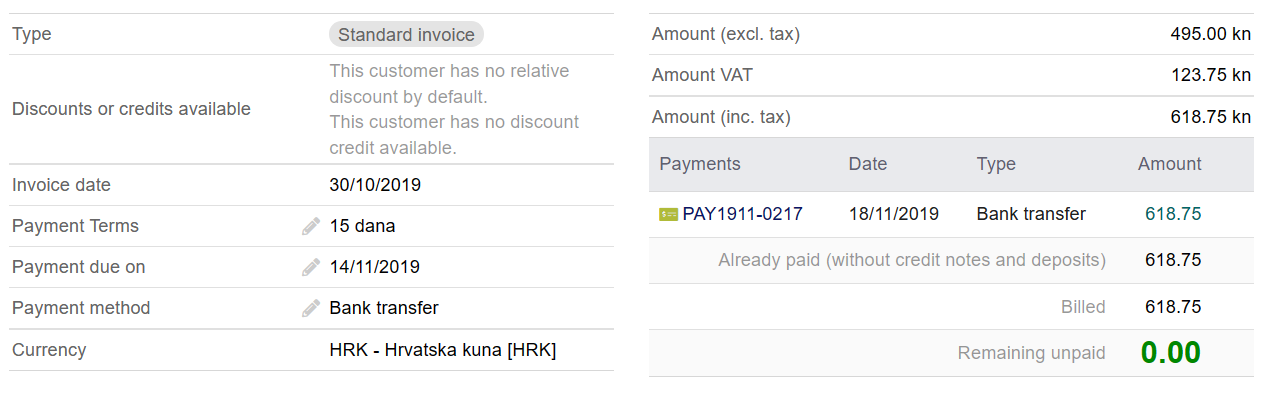Click the Amount VAT value 123.75 kn
1268x396 pixels.
tap(1211, 75)
